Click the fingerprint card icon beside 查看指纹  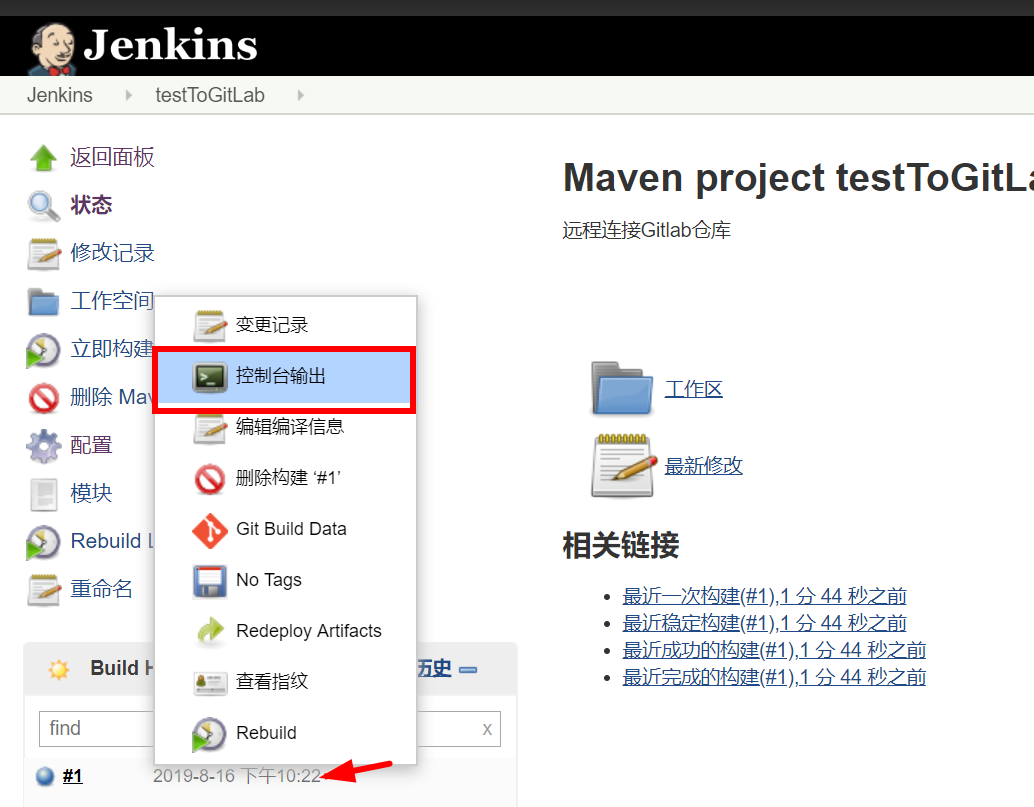[210, 682]
